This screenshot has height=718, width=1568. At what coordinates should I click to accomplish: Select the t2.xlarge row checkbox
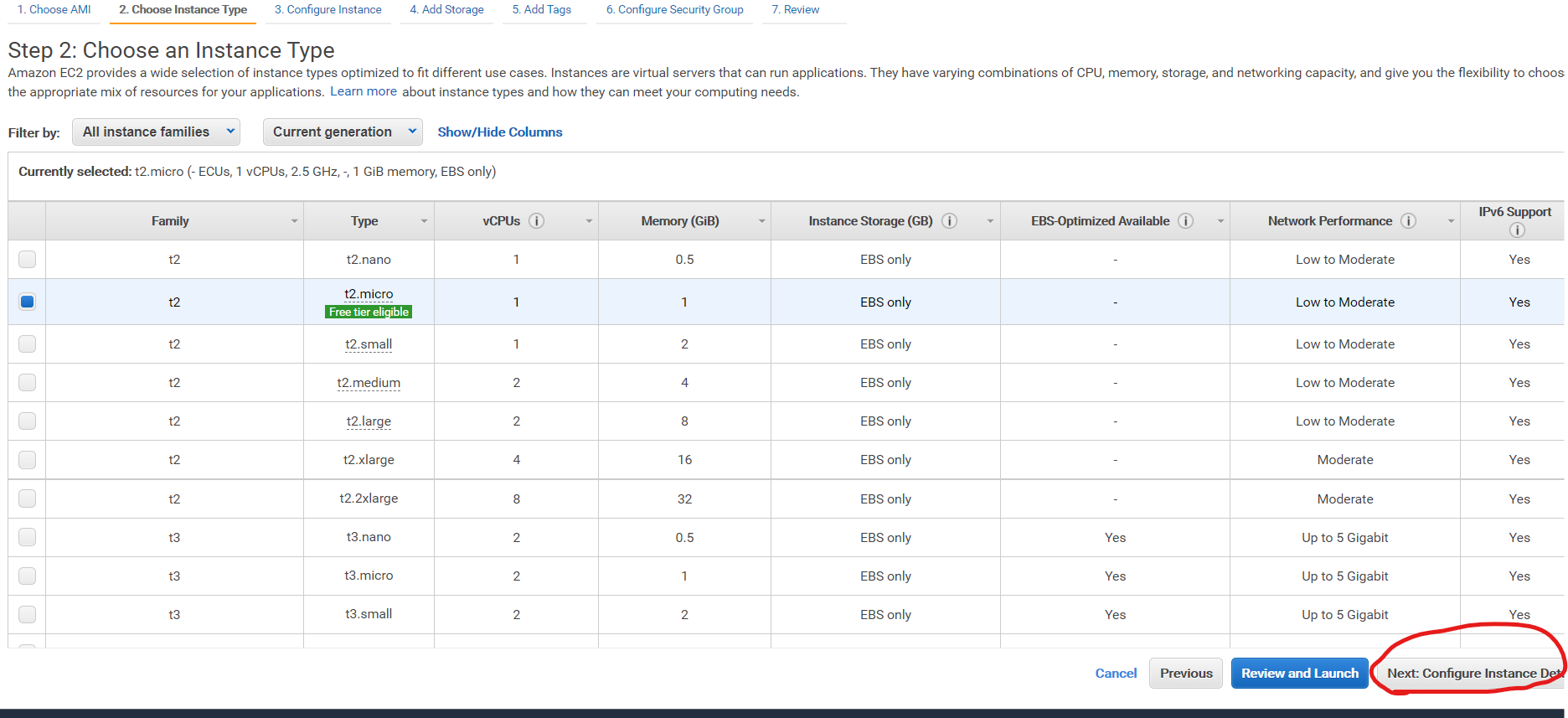28,460
